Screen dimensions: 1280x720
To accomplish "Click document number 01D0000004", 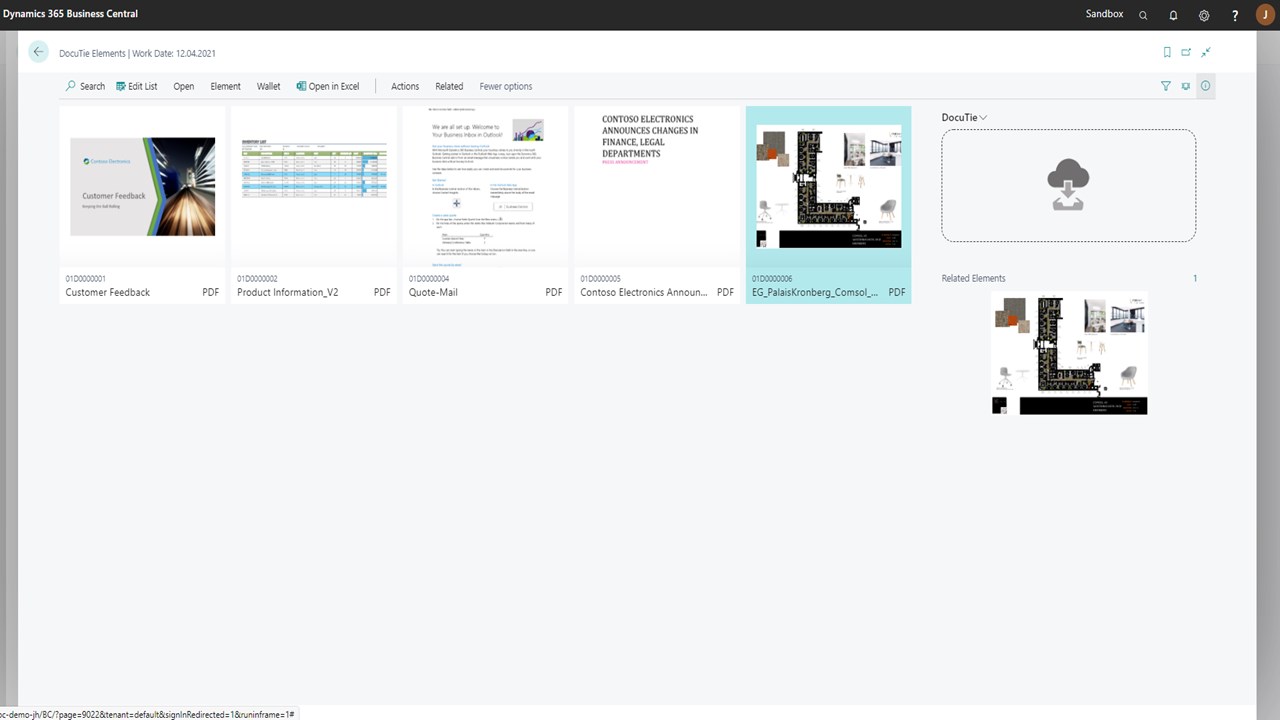I will click(429, 279).
